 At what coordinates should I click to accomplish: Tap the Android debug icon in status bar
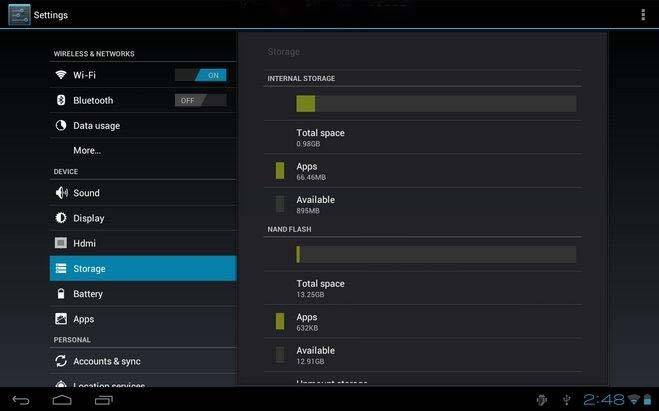[542, 400]
